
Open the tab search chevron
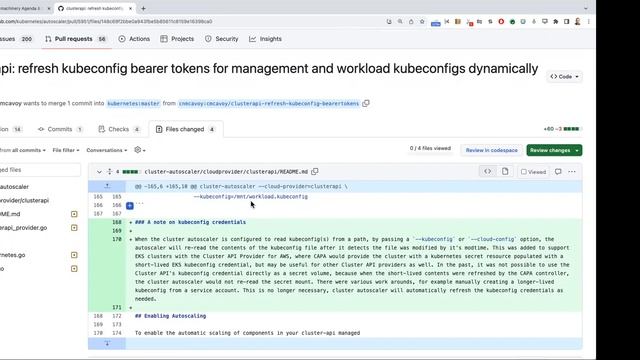tap(586, 8)
